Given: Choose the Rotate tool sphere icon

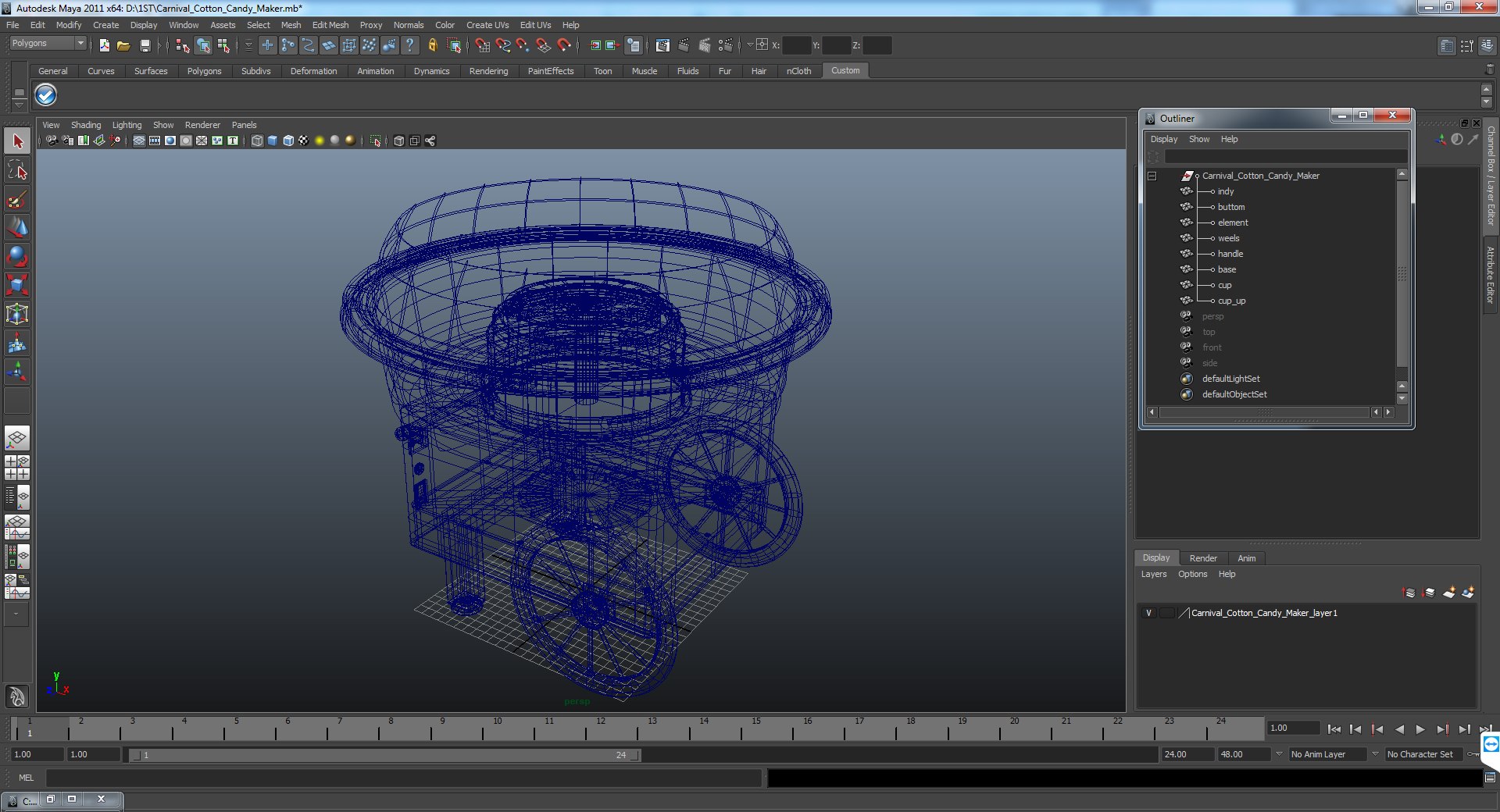Looking at the screenshot, I should [x=17, y=256].
